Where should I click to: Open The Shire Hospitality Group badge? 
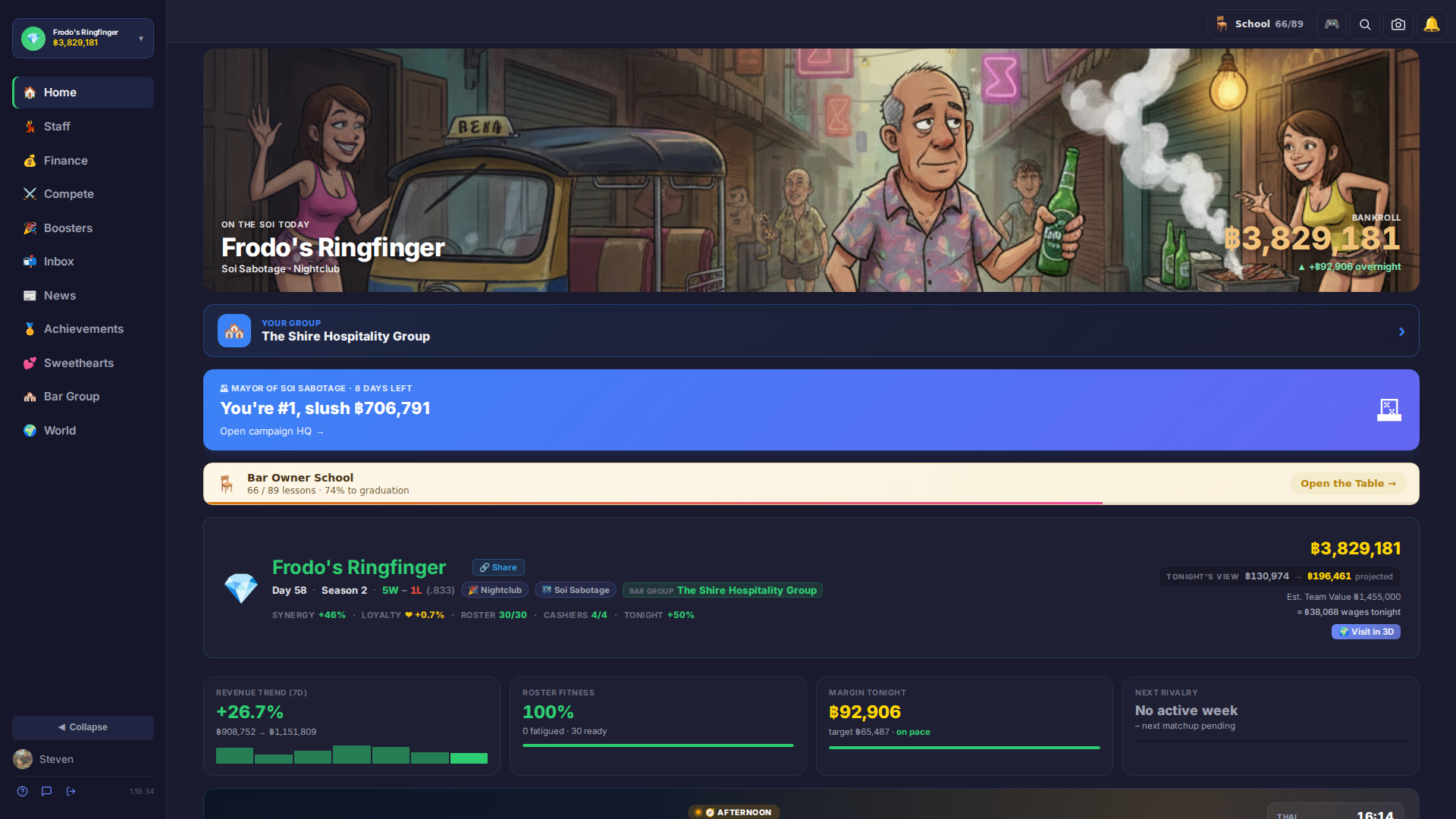click(x=723, y=590)
